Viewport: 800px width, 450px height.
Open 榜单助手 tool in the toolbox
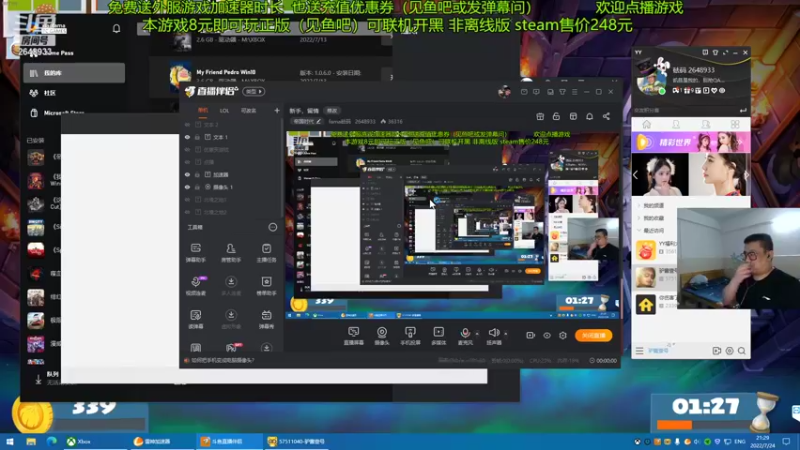266,286
